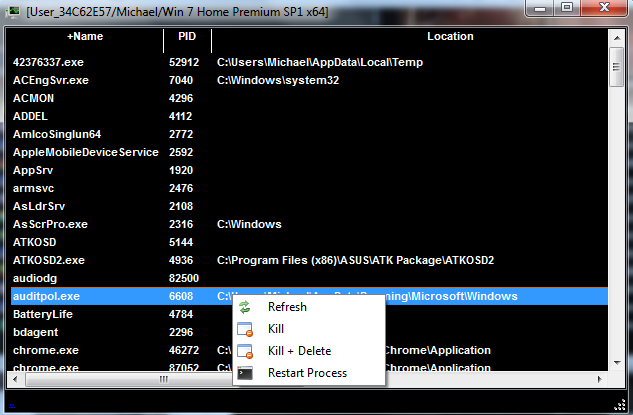Click the horizontal scrollbar thumb
633x415 pixels.
[x=163, y=379]
